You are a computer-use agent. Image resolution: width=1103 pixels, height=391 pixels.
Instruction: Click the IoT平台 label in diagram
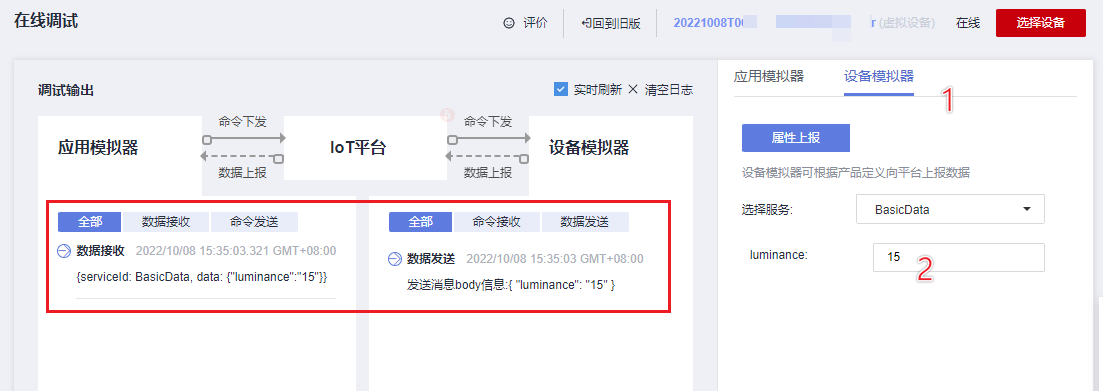pyautogui.click(x=359, y=148)
